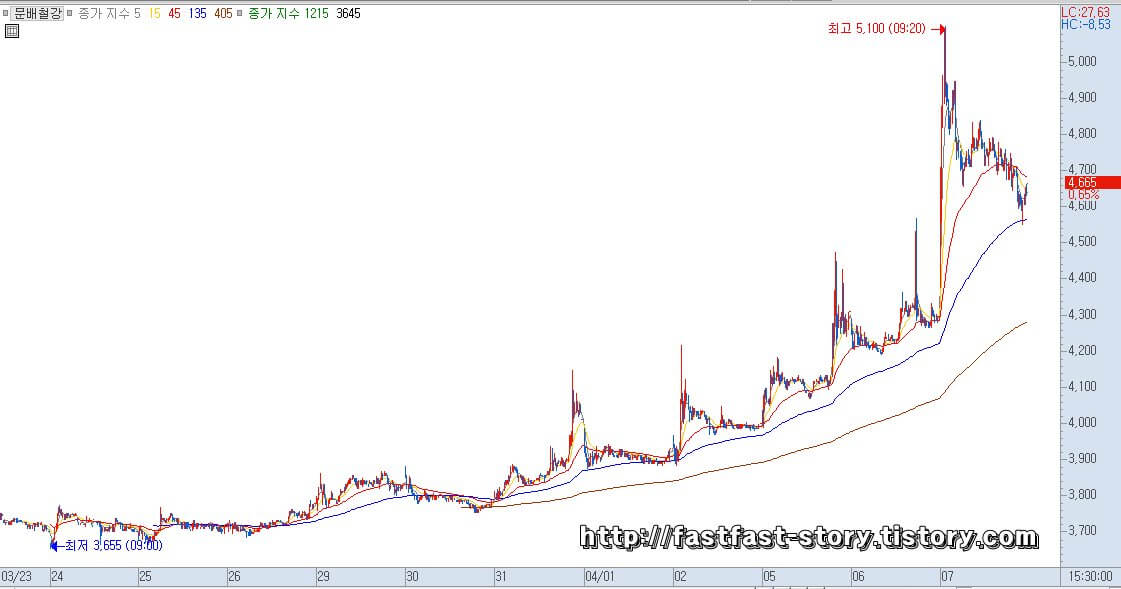Click the 3,800 price axis label

pos(1082,495)
